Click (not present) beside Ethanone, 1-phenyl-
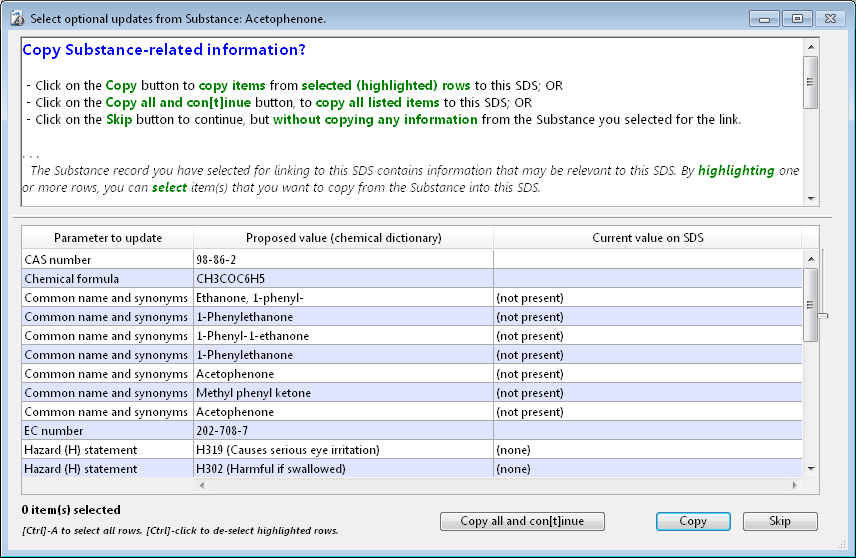Viewport: 856px width, 558px height. (647, 298)
